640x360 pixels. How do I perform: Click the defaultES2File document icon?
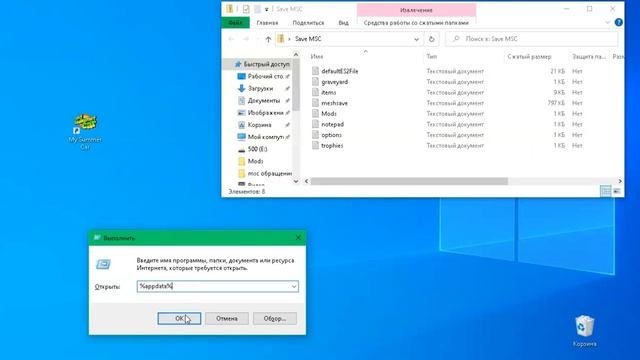pyautogui.click(x=315, y=71)
